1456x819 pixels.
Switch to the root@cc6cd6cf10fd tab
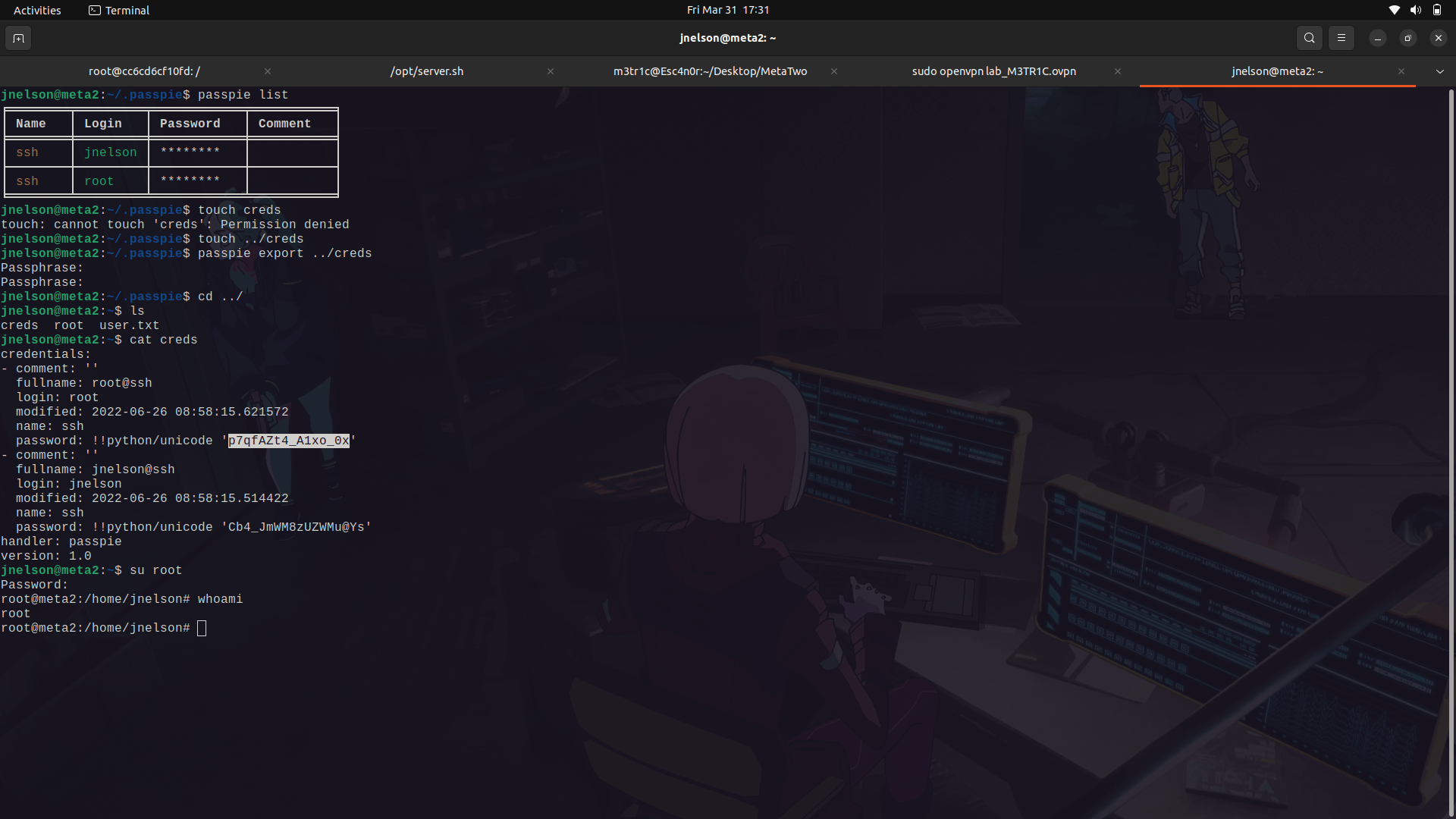(144, 71)
